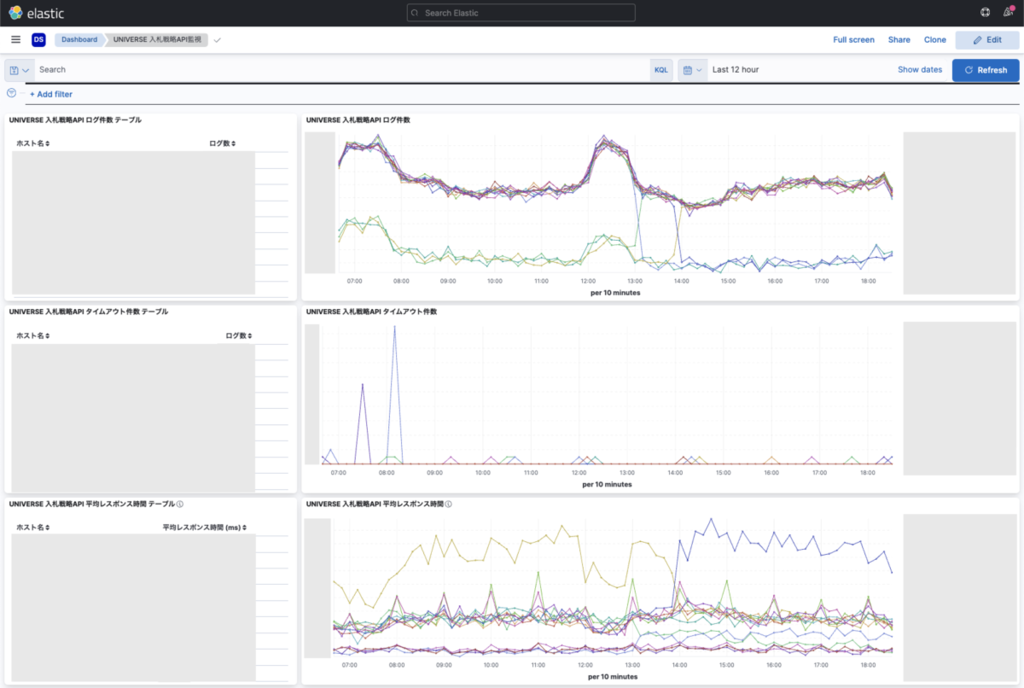Select Full screen mode
1024x688 pixels.
[x=854, y=40]
